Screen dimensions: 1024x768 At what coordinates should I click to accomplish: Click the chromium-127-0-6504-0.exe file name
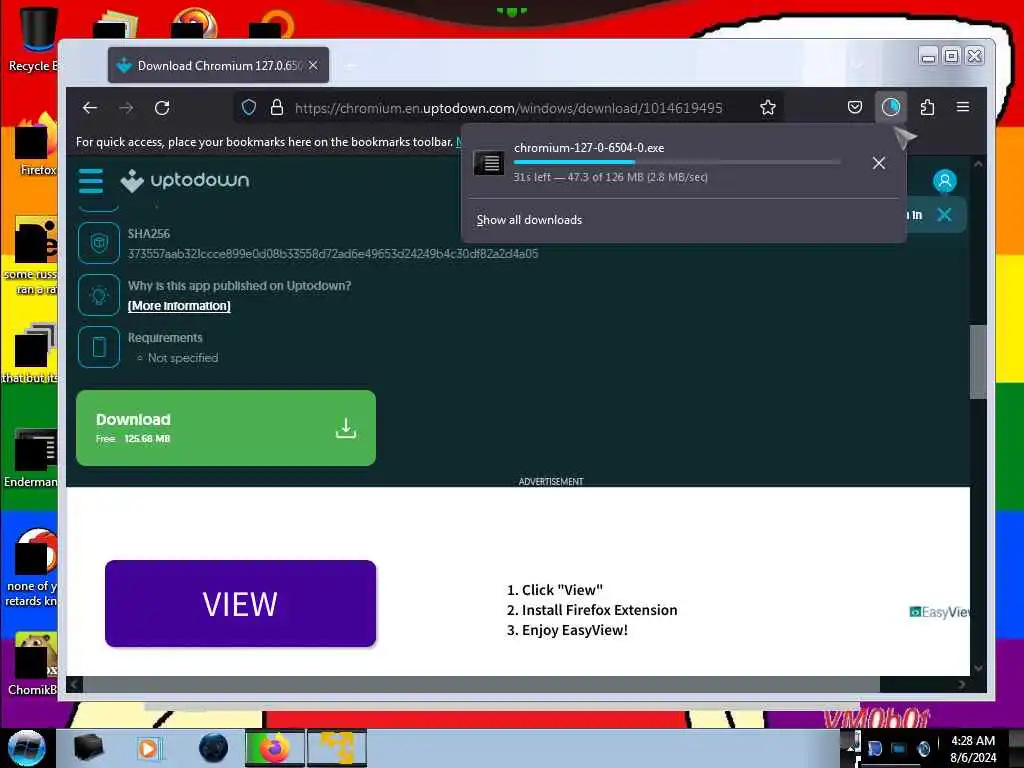pyautogui.click(x=589, y=148)
